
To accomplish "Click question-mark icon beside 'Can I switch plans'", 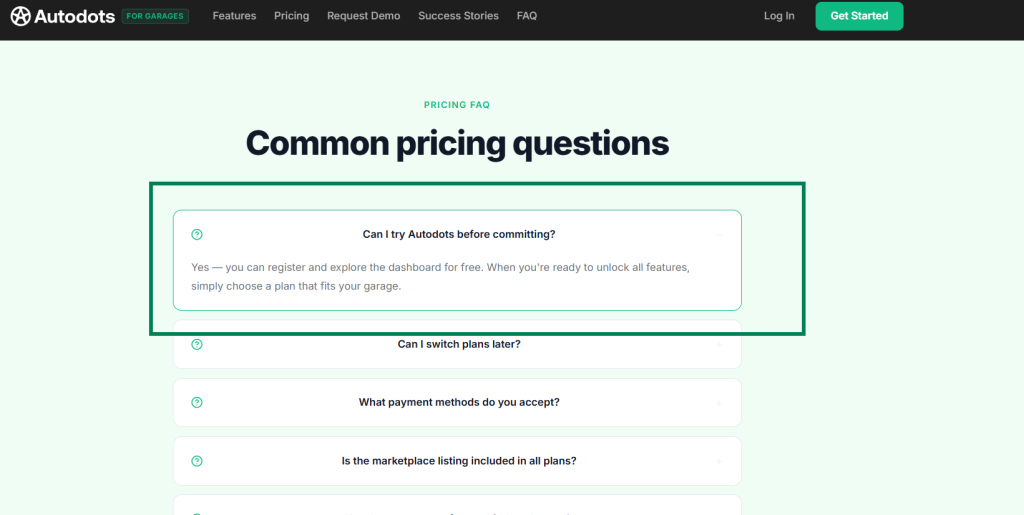I will click(197, 344).
